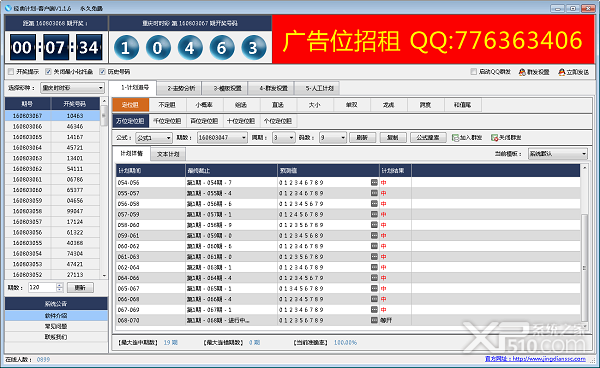Open the 周期 dropdown showing 3
Image resolution: width=600 pixels, height=368 pixels.
(x=284, y=138)
